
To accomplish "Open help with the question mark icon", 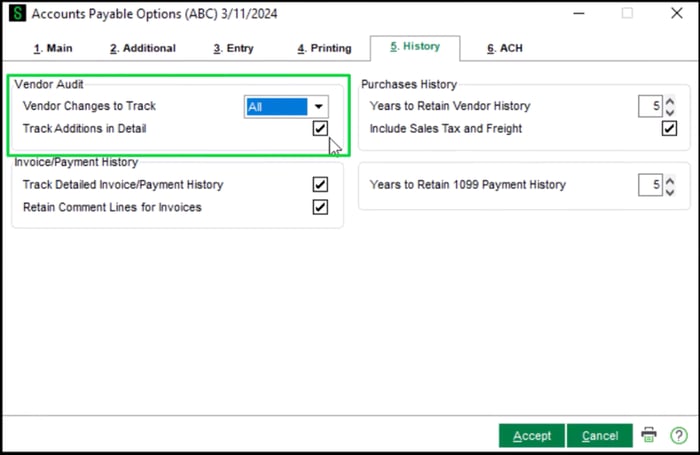I will tap(678, 435).
